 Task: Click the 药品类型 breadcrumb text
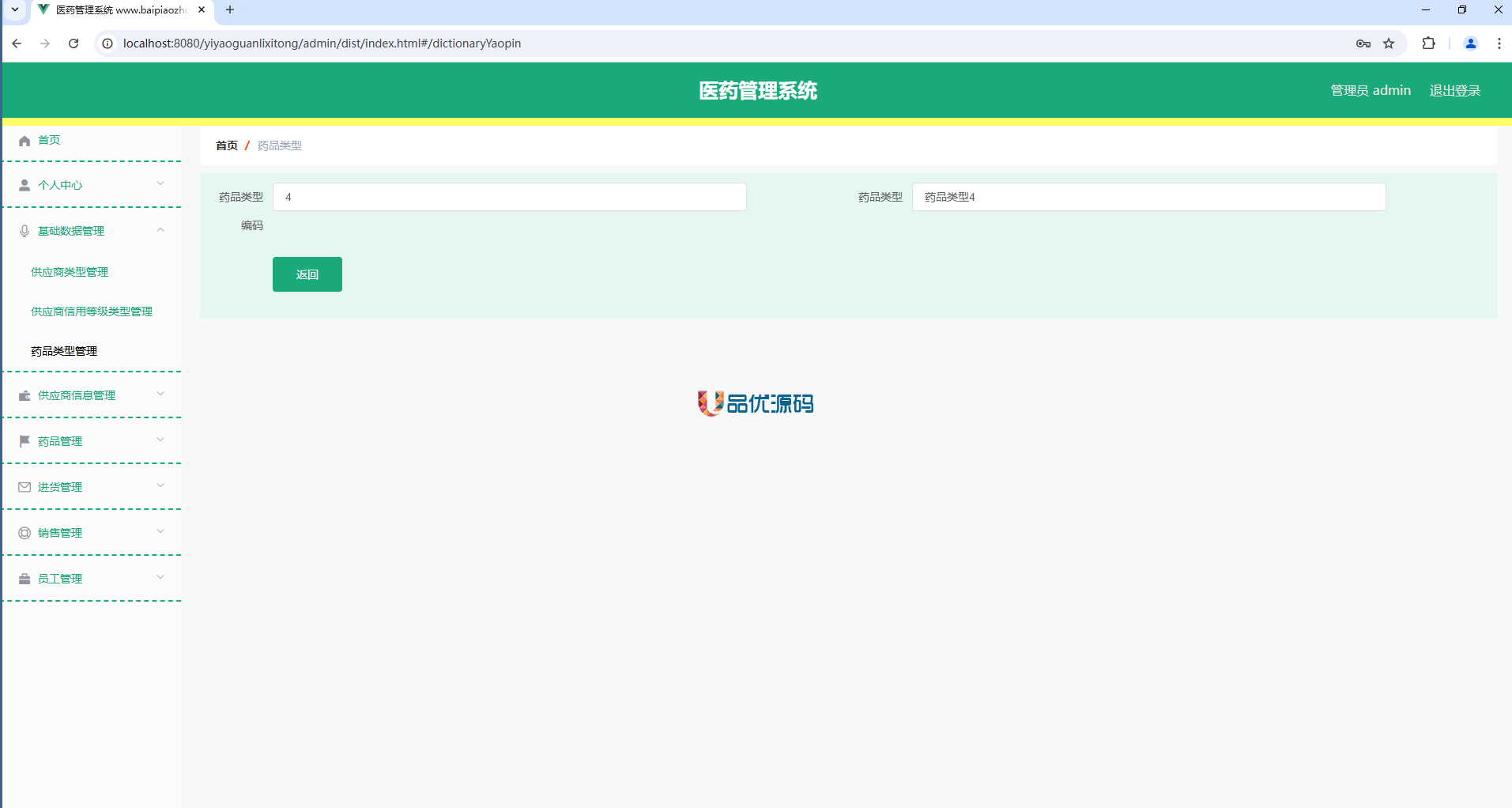pyautogui.click(x=280, y=145)
